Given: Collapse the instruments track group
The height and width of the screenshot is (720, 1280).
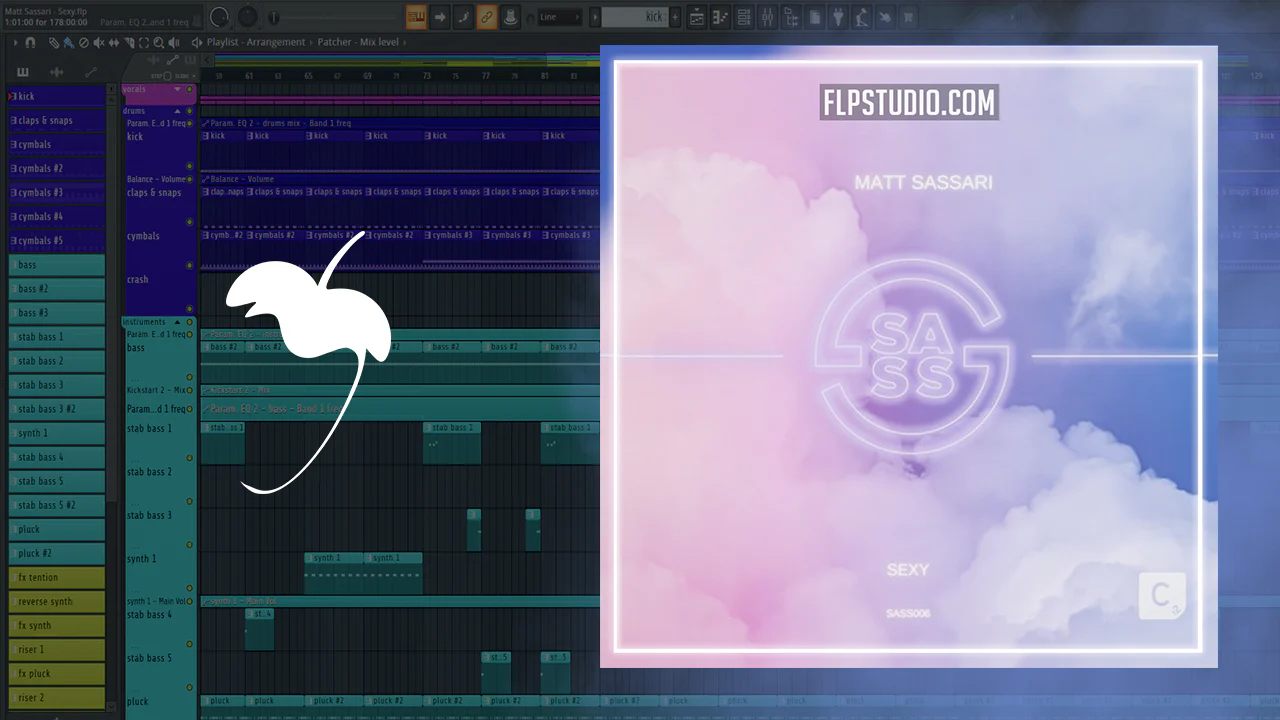Looking at the screenshot, I should (x=178, y=322).
